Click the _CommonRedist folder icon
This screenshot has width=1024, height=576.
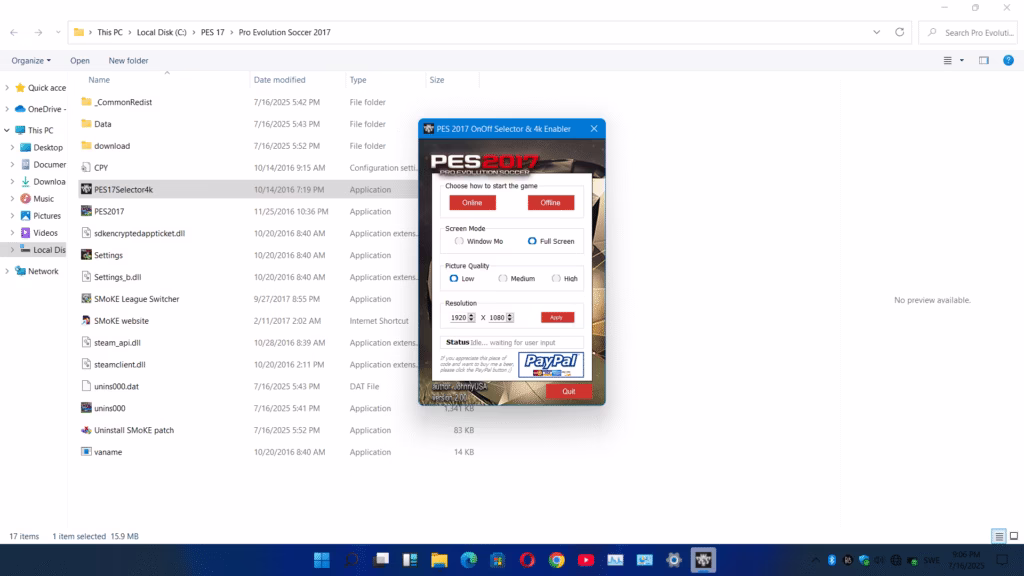coord(86,102)
